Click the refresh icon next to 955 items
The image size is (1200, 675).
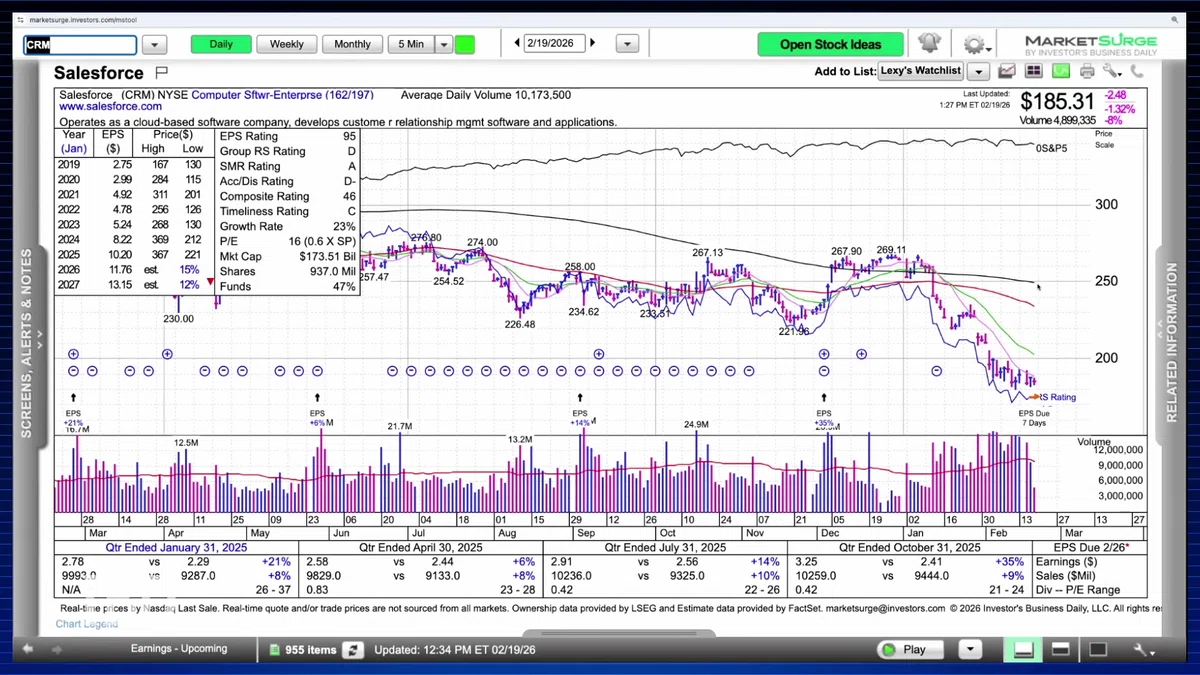click(352, 650)
